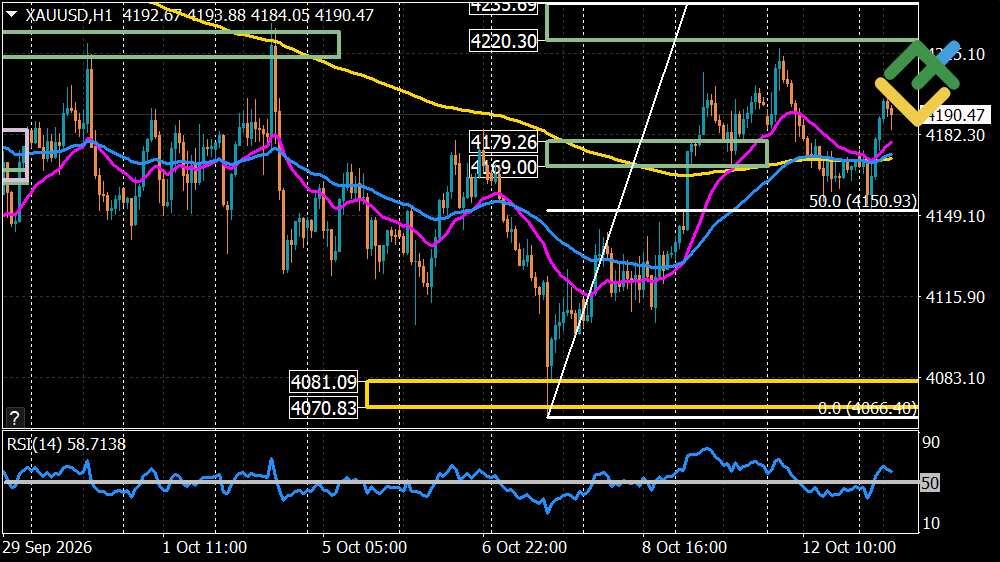Image resolution: width=1000 pixels, height=562 pixels.
Task: Click the XAUUSD,H1 symbol title text
Action: click(69, 15)
